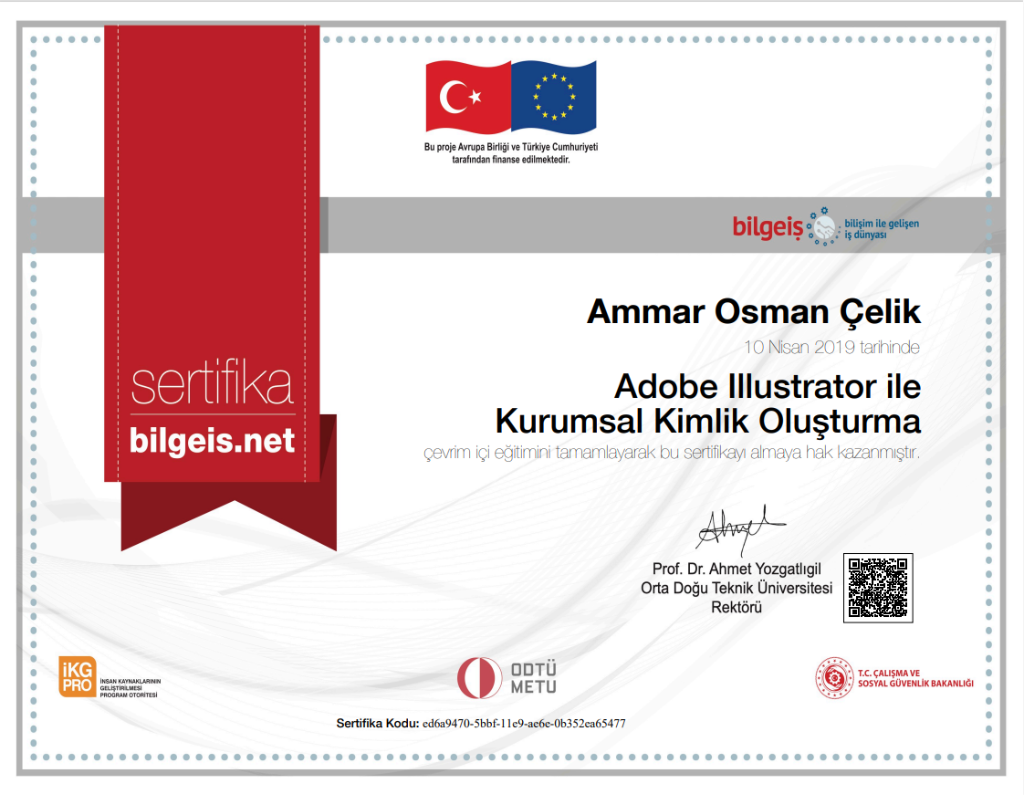Click Orta Doğu Teknik Üniversitesi text
Viewport: 1024px width, 795px height.
(x=737, y=588)
